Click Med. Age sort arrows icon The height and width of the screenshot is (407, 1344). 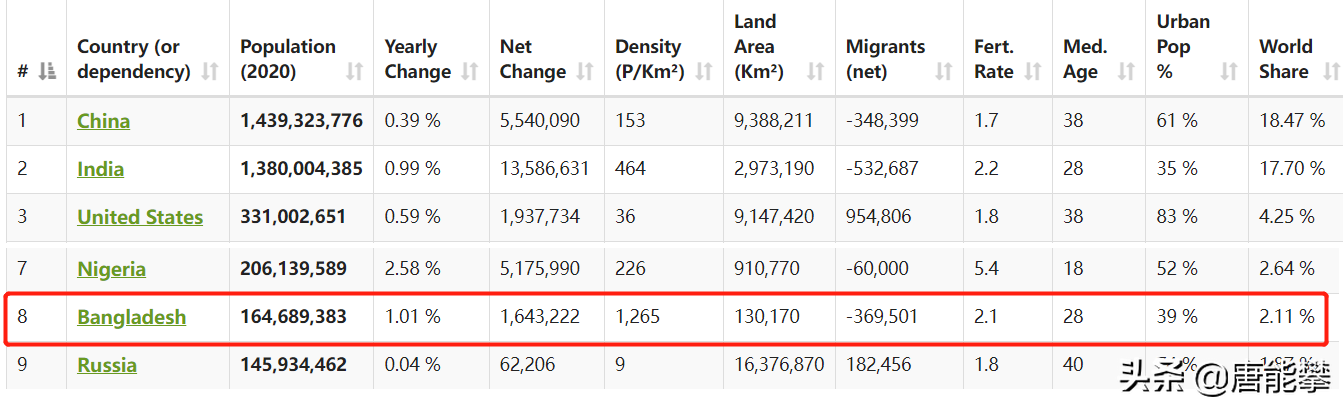click(1127, 72)
